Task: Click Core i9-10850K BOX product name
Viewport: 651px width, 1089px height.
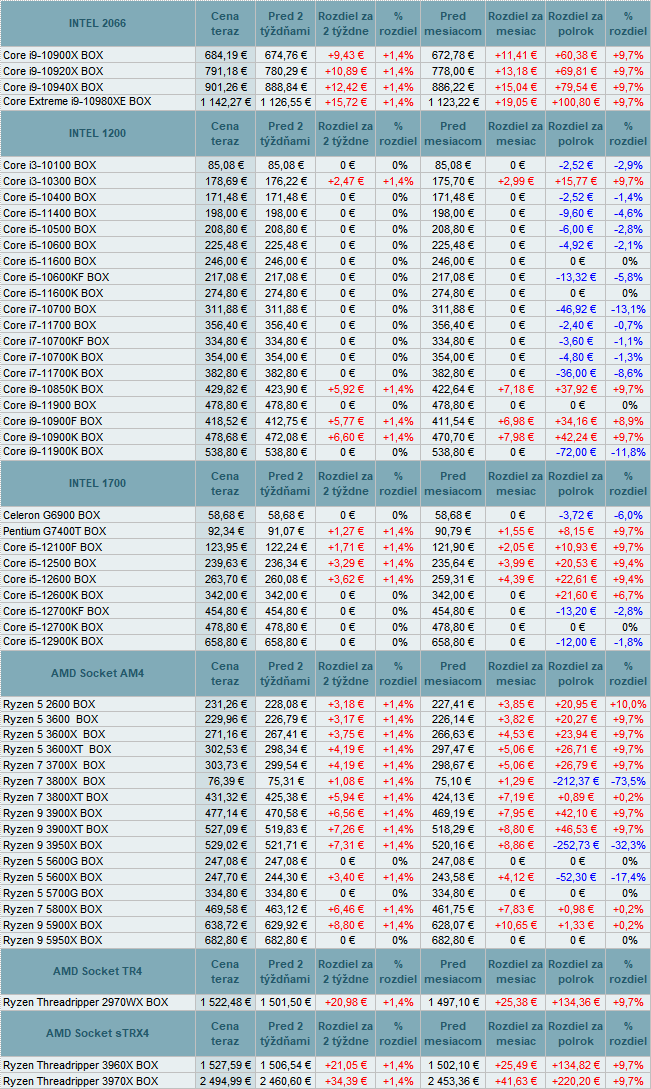Action: pos(53,389)
